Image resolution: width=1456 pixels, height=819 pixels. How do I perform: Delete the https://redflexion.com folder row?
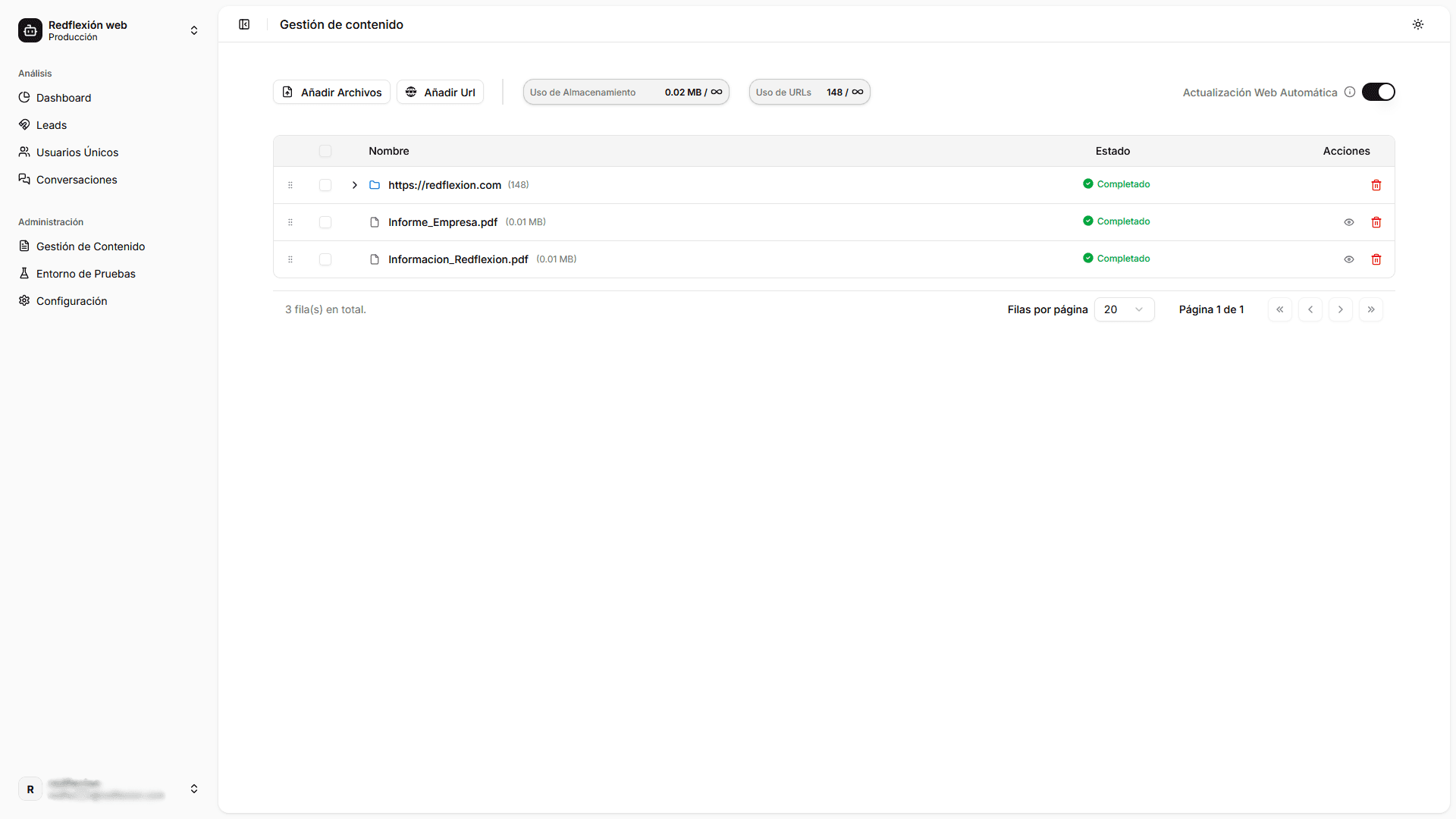point(1376,185)
